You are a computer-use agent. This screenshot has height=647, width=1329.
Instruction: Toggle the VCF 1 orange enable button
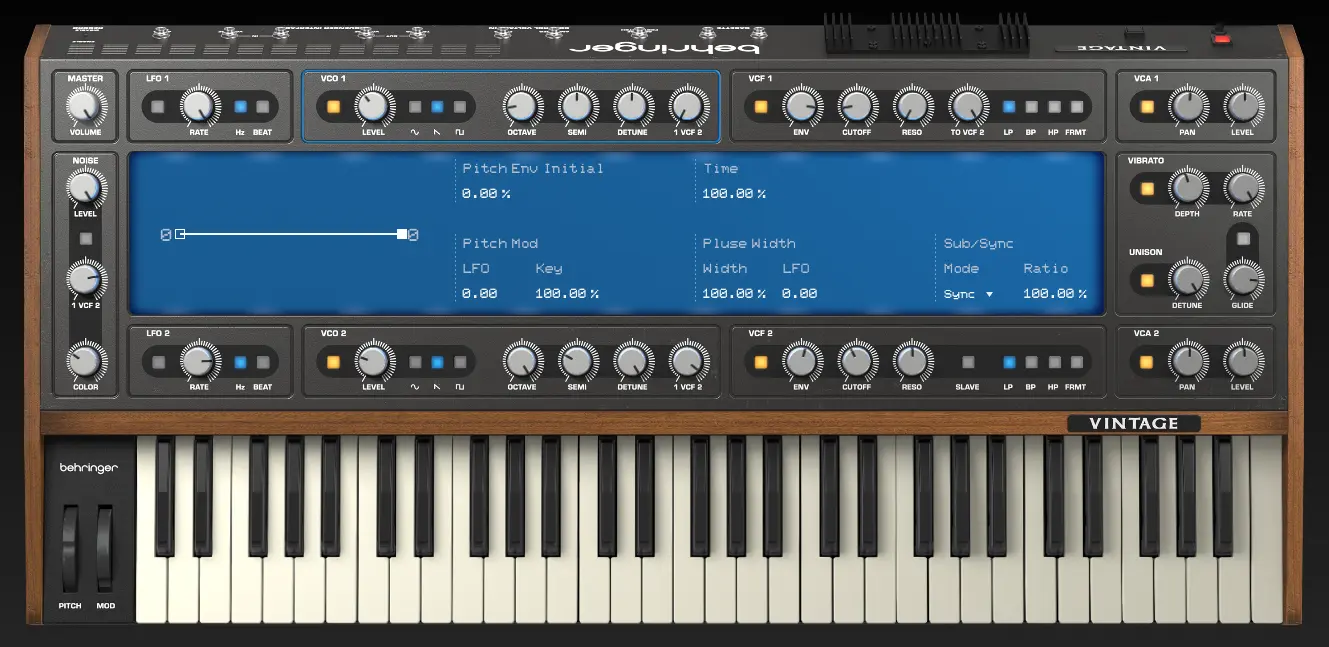click(x=761, y=106)
